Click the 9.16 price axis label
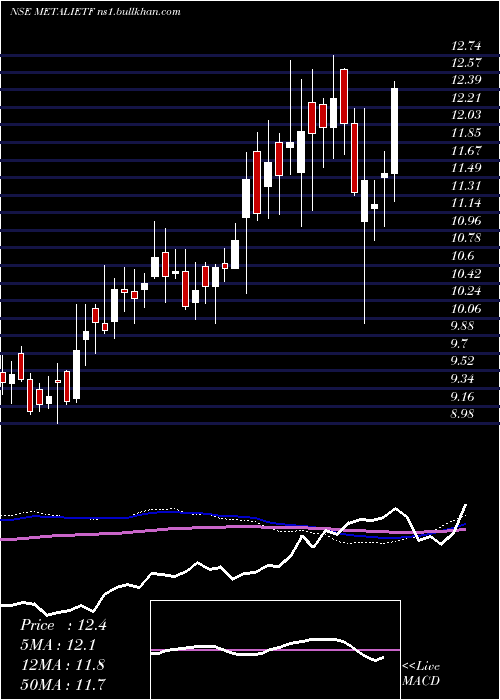The height and width of the screenshot is (700, 500). coord(463,396)
